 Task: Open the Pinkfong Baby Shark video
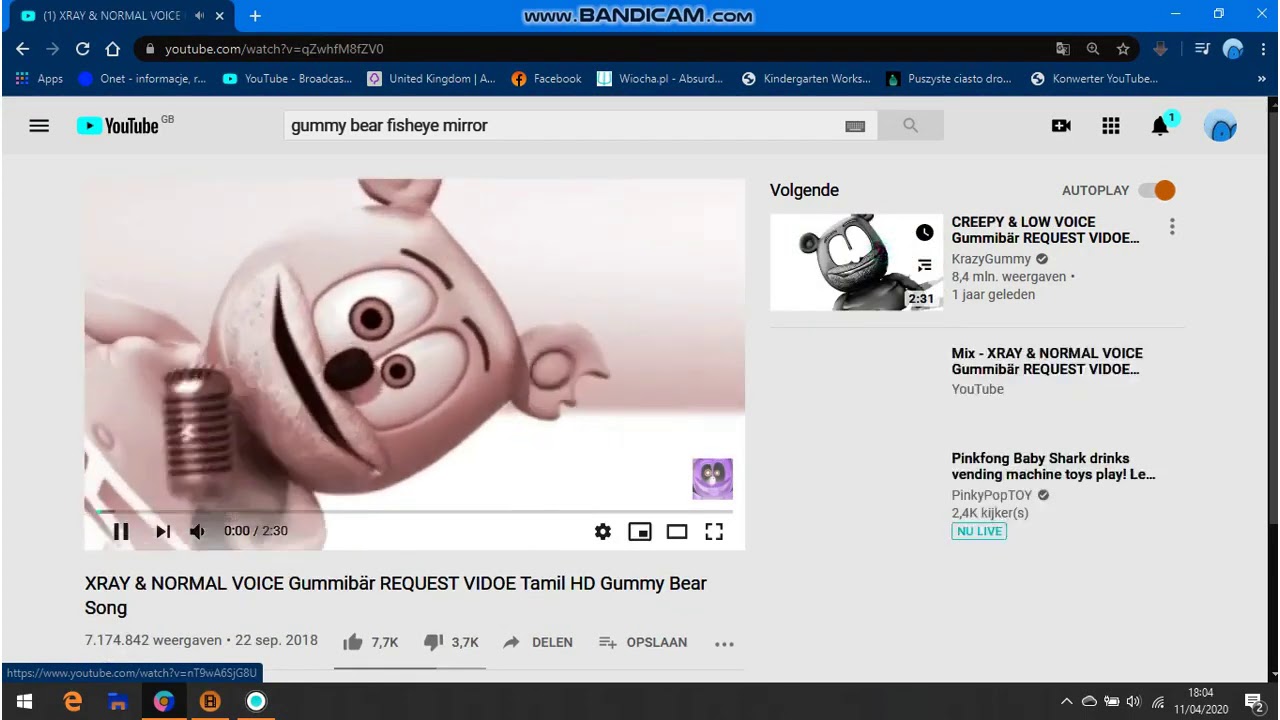1053,466
